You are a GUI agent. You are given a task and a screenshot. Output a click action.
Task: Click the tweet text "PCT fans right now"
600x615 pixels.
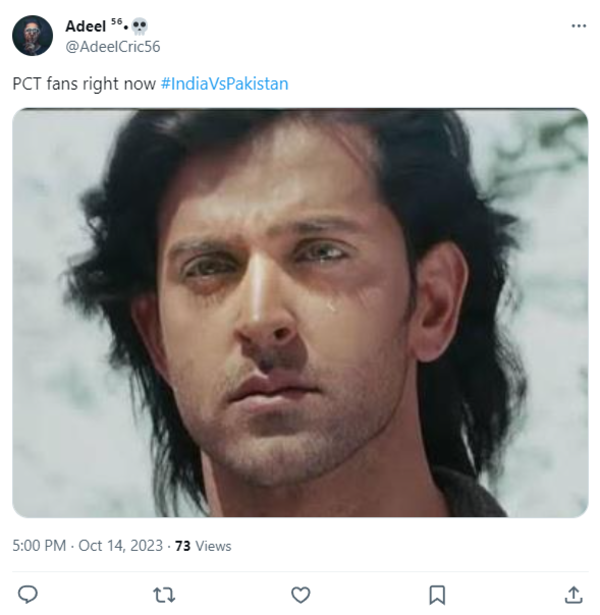(x=83, y=84)
